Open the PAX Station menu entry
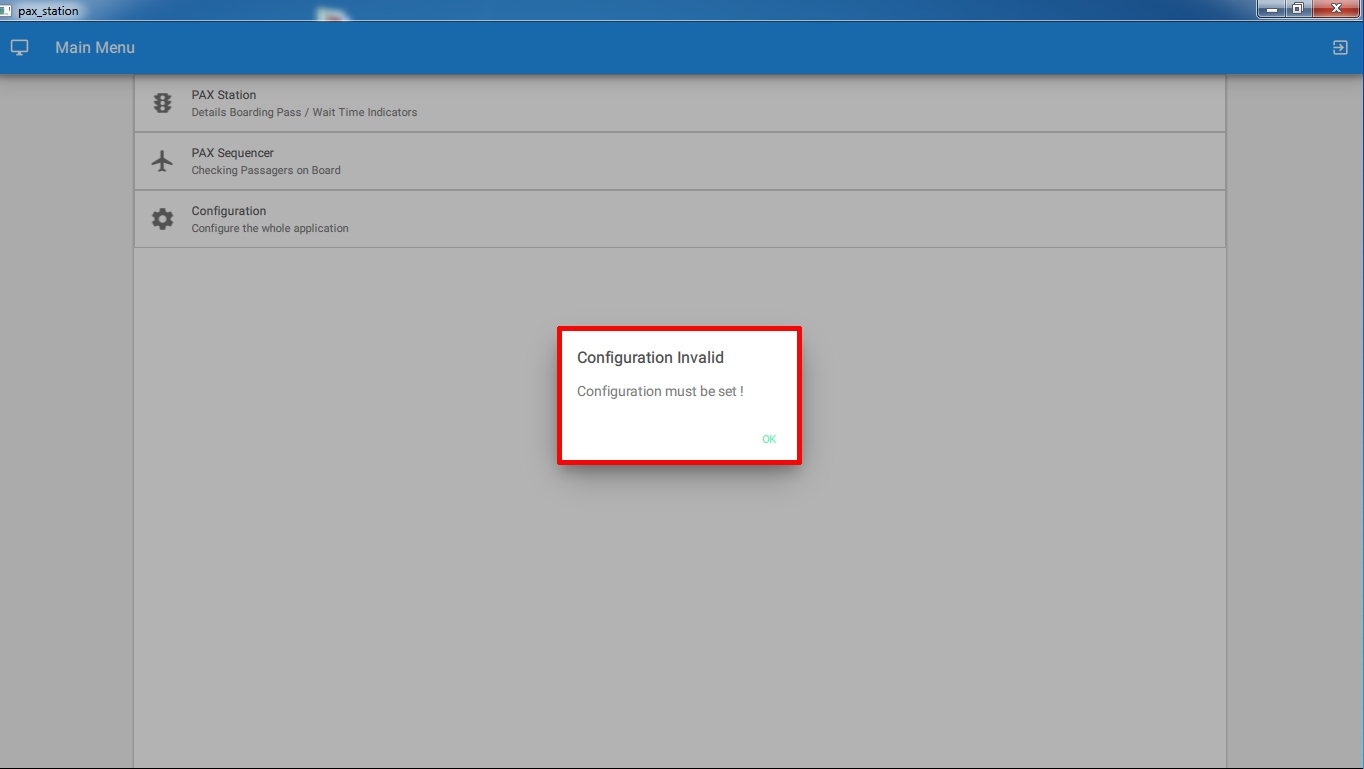 click(679, 103)
